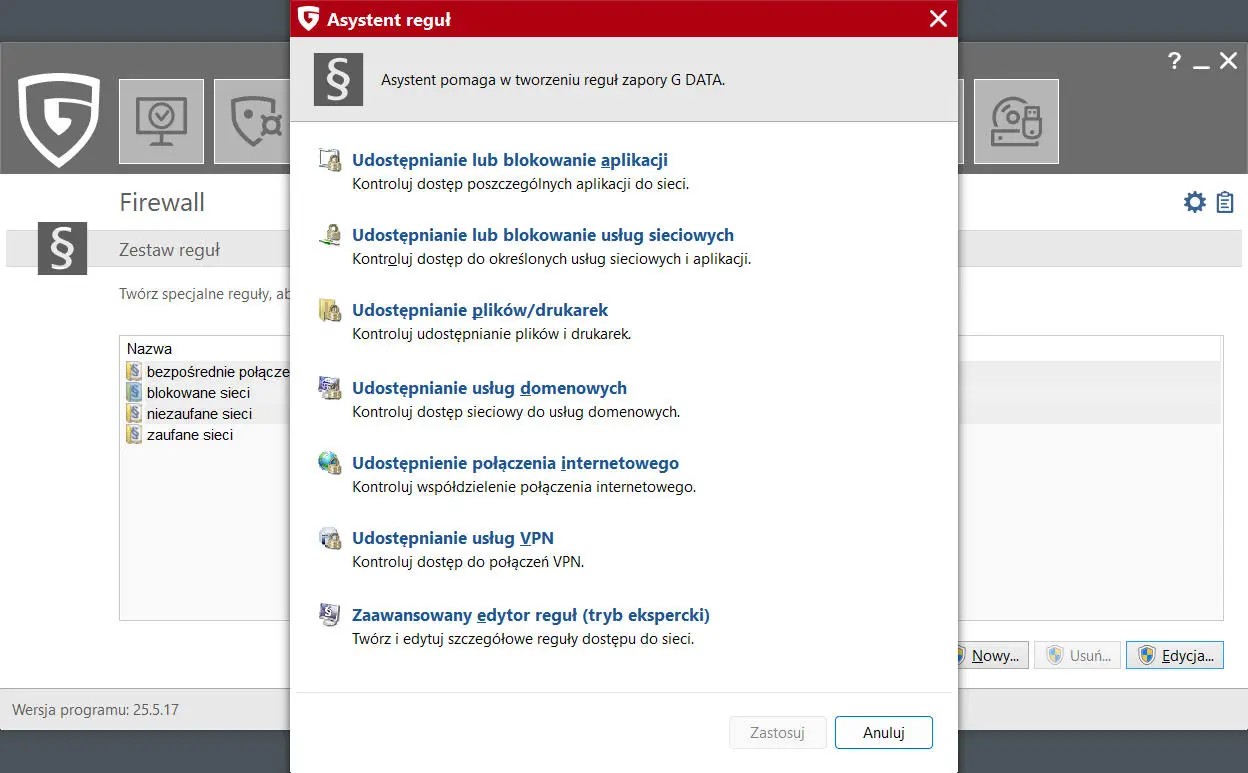The width and height of the screenshot is (1248, 773).
Task: Click the paragraph icon beside Zestaw reguł
Action: [62, 249]
